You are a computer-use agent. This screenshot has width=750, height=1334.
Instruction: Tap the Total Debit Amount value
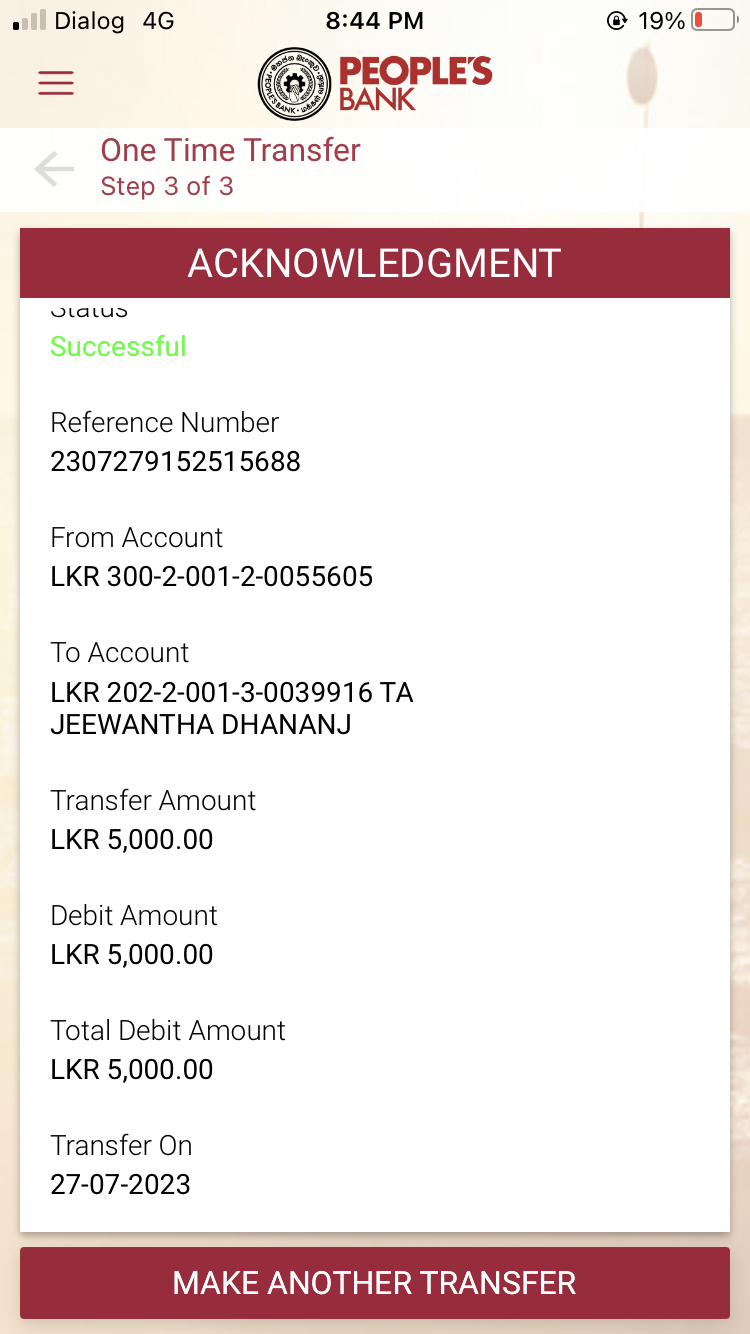point(131,1069)
